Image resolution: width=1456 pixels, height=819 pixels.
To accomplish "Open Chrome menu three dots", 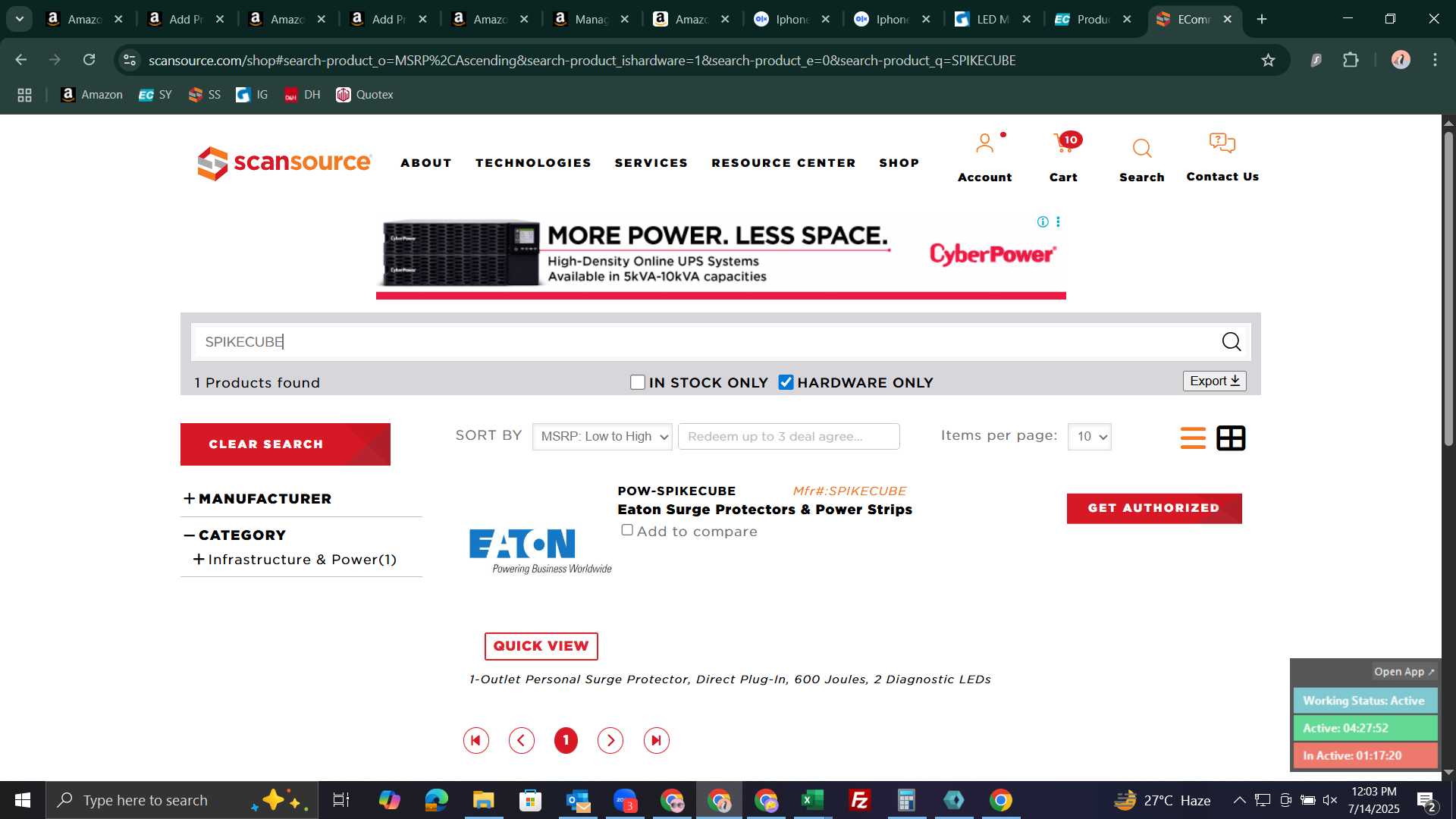I will (1435, 60).
